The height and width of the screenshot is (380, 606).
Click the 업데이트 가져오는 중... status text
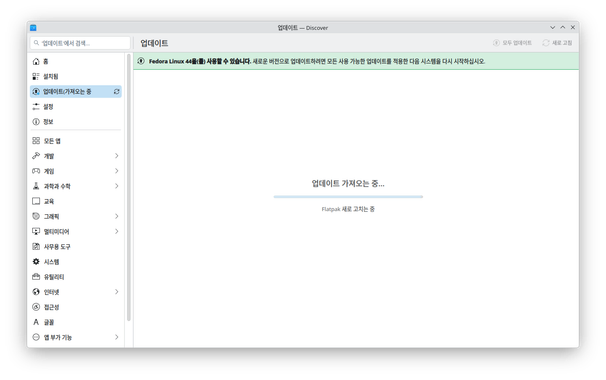pos(348,184)
